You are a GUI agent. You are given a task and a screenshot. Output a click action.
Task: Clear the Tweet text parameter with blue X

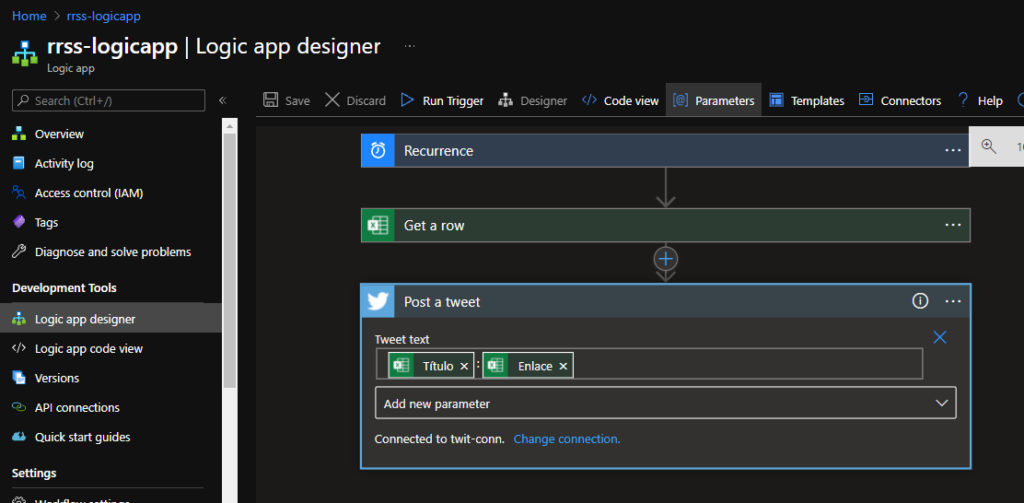(x=940, y=337)
